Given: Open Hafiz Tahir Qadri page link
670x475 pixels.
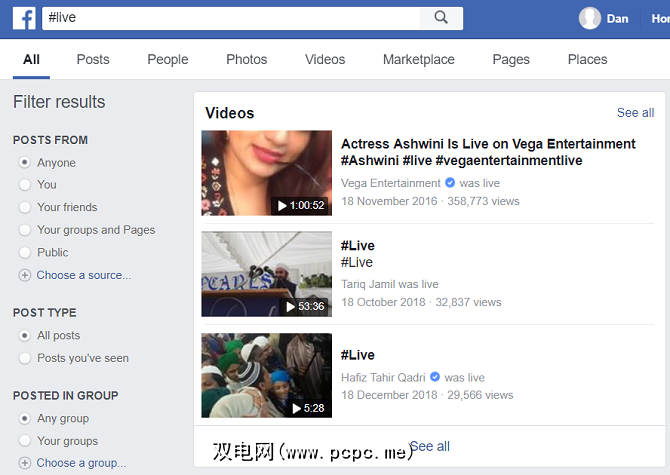Looking at the screenshot, I should click(383, 378).
